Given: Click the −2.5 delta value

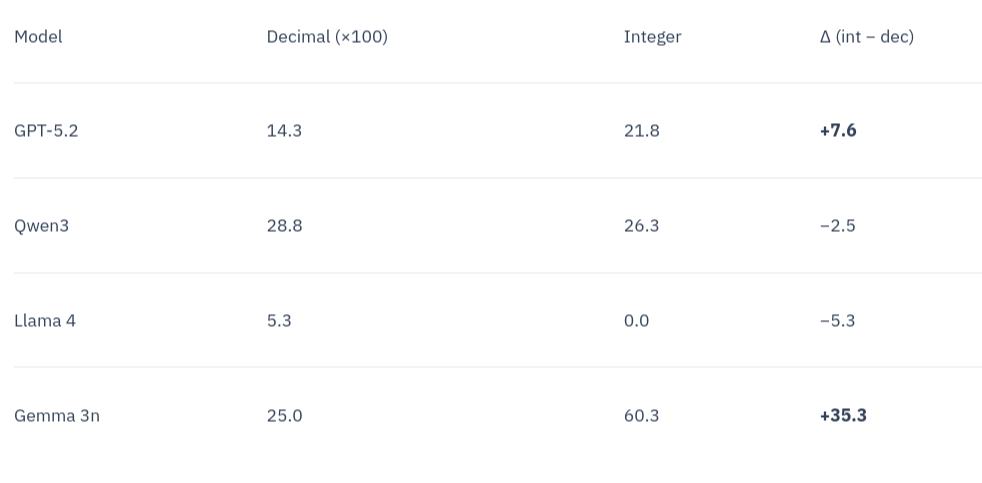Looking at the screenshot, I should point(837,226).
